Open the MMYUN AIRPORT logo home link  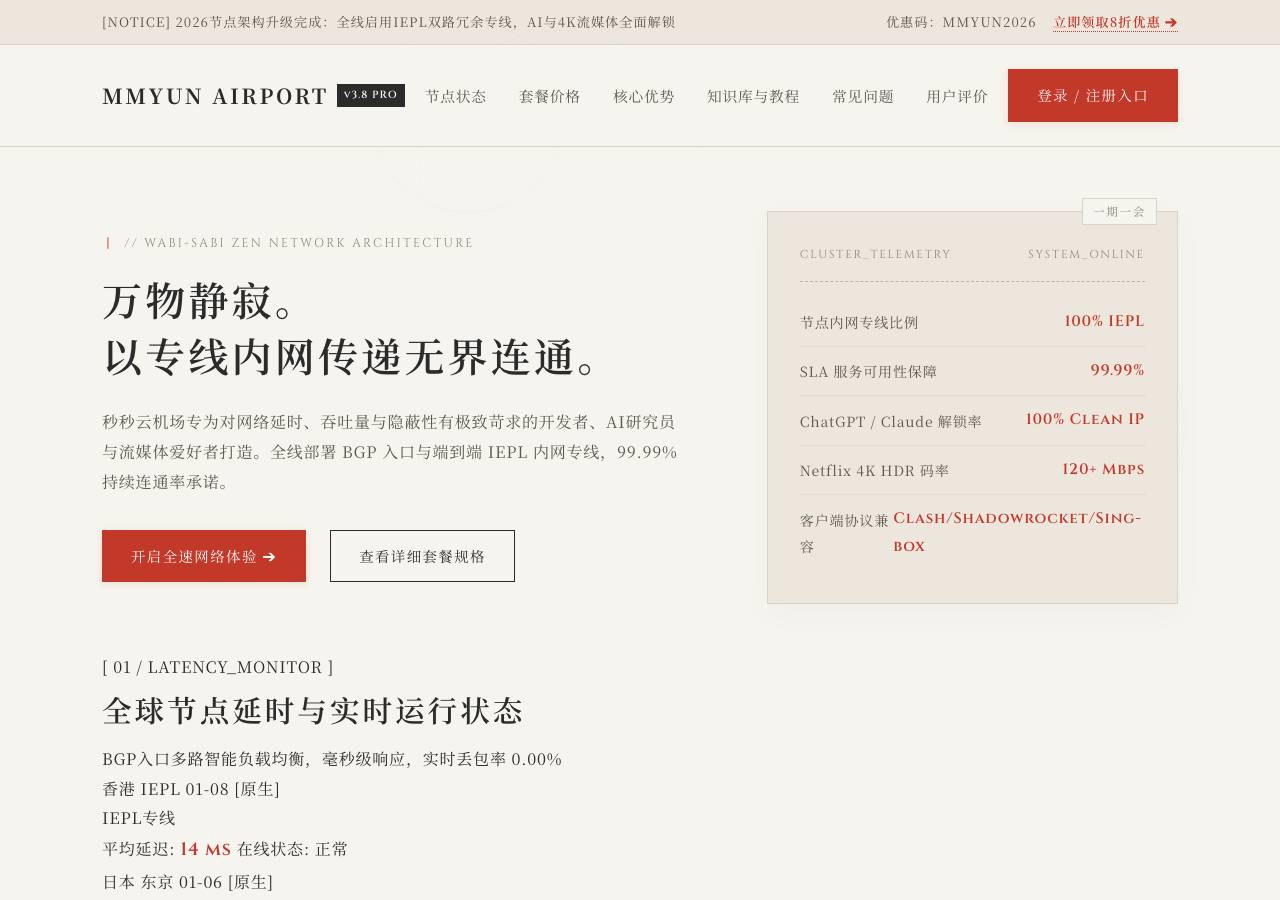(x=215, y=96)
